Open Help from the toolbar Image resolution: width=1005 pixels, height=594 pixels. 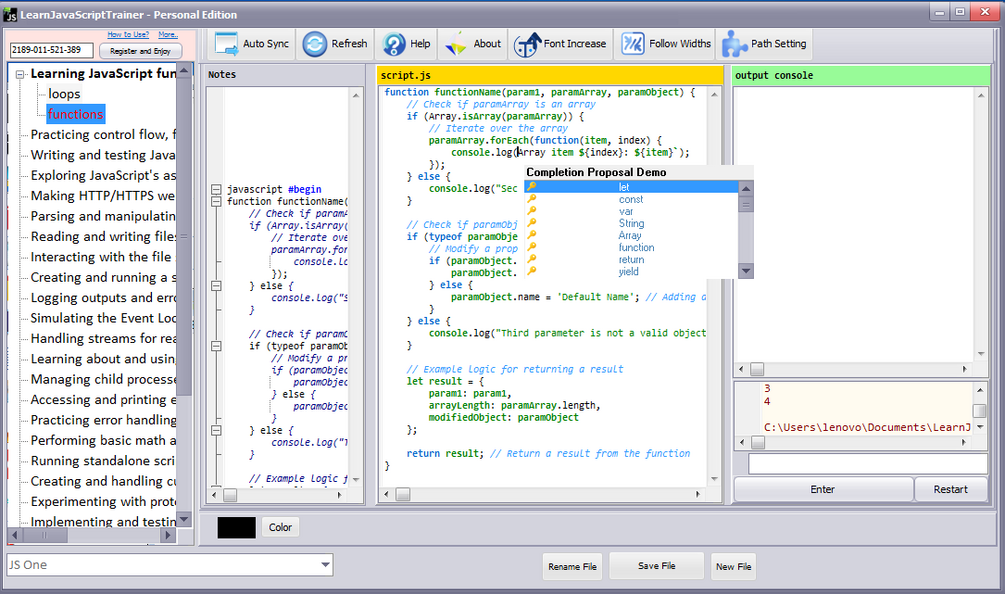[406, 44]
